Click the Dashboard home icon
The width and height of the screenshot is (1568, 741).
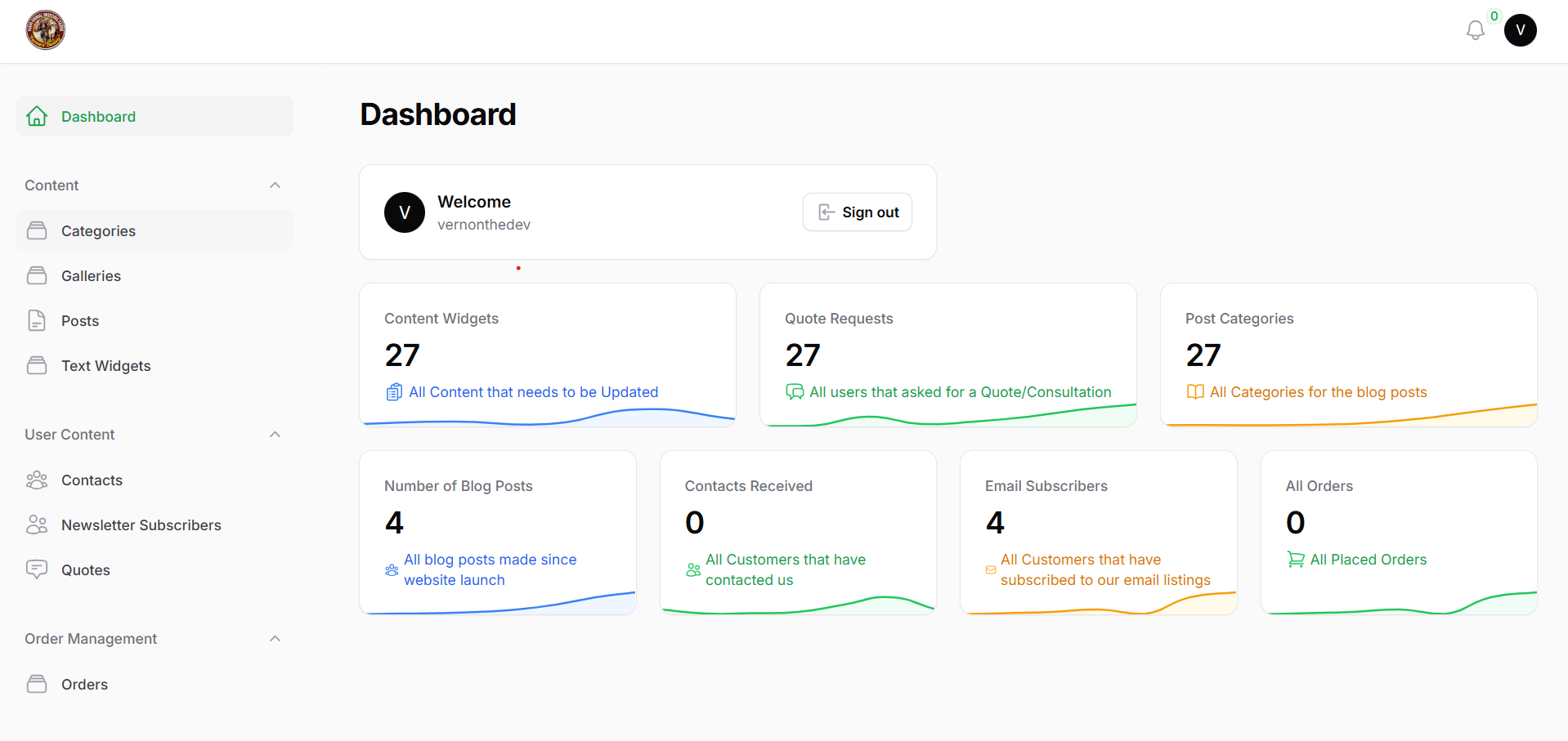pos(37,116)
